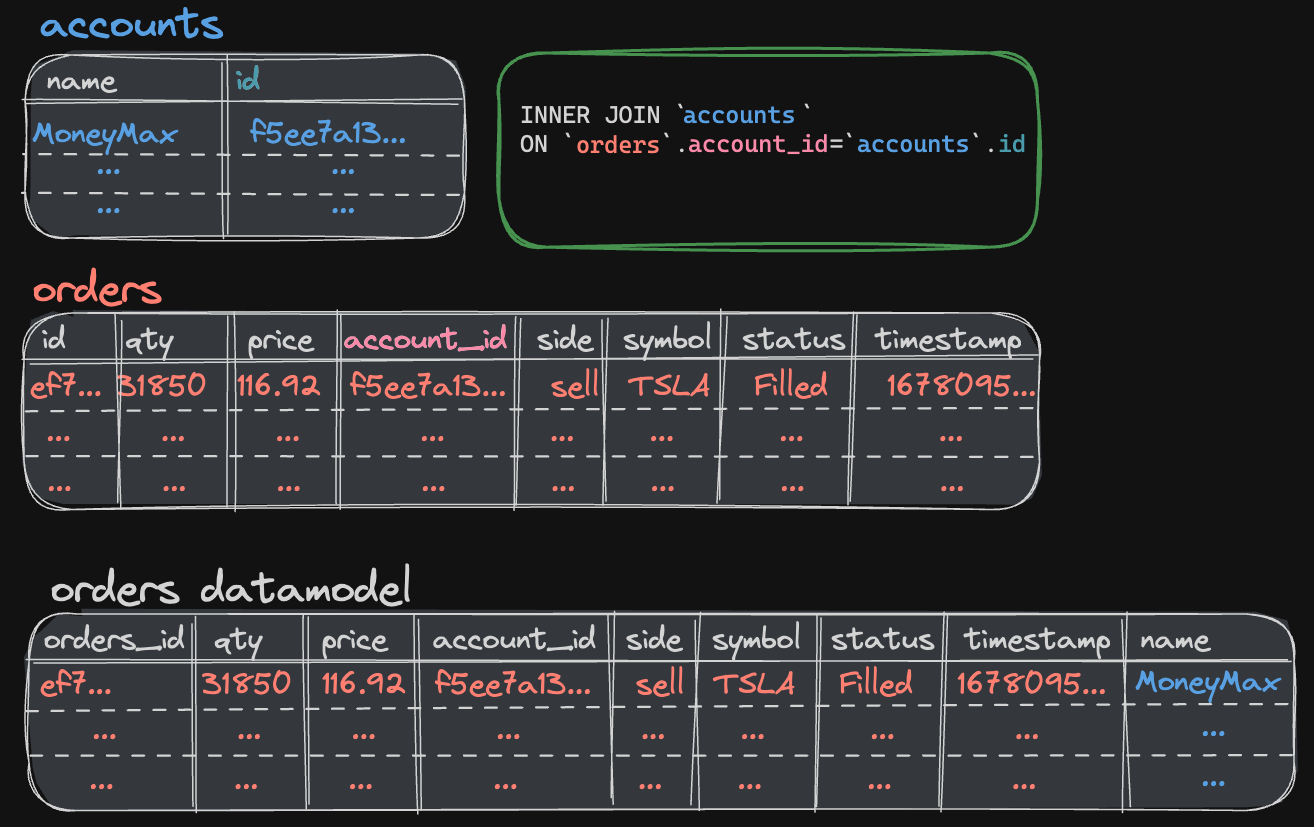Select the MoneyMax cell in accounts table
Viewport: 1314px width, 827px height.
click(105, 134)
